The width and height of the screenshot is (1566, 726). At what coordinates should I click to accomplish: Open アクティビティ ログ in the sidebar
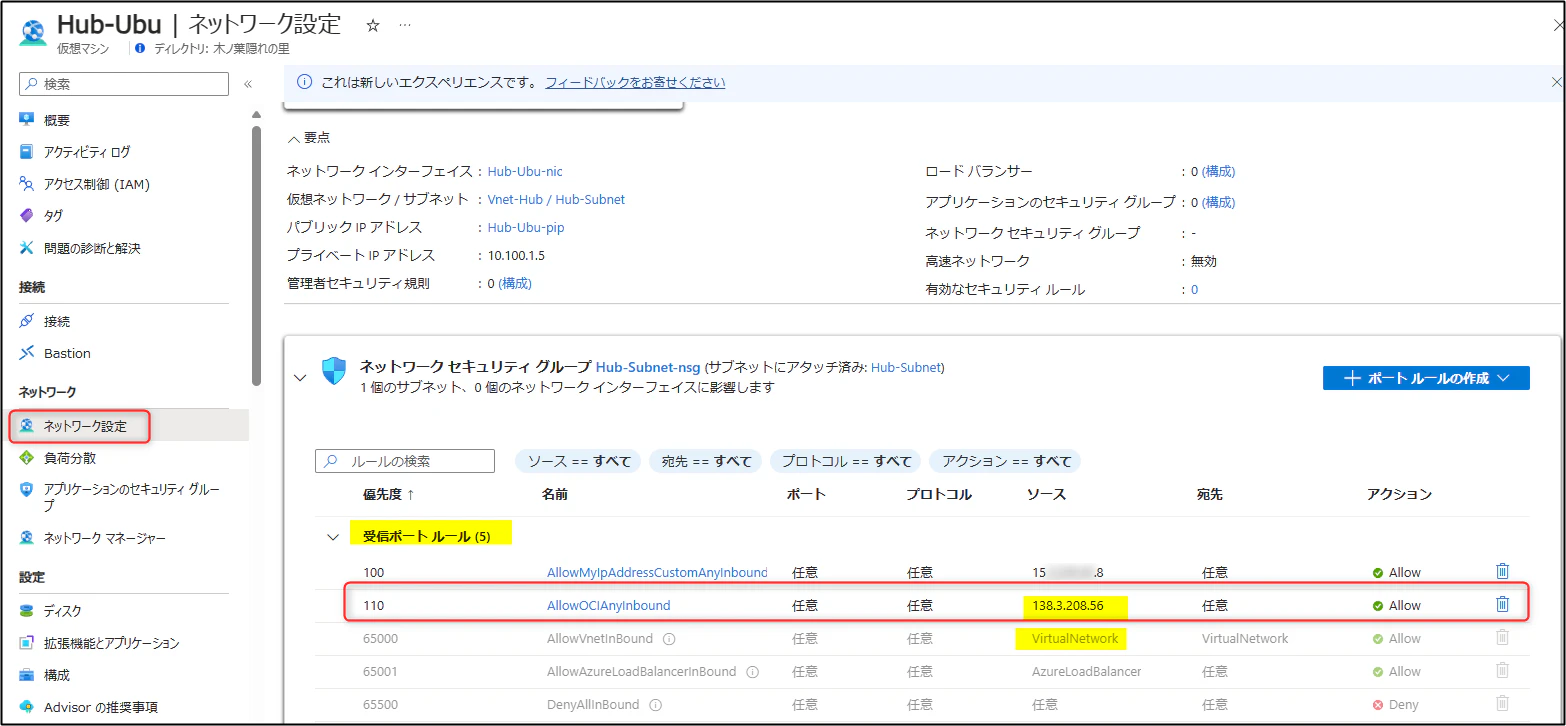click(87, 152)
